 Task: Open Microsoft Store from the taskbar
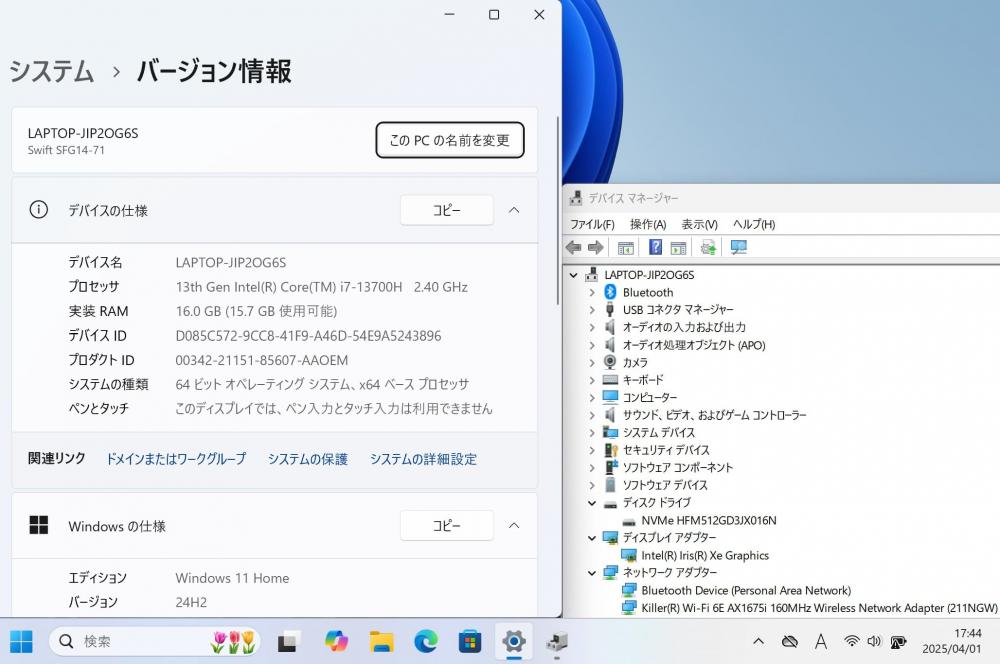coord(469,641)
